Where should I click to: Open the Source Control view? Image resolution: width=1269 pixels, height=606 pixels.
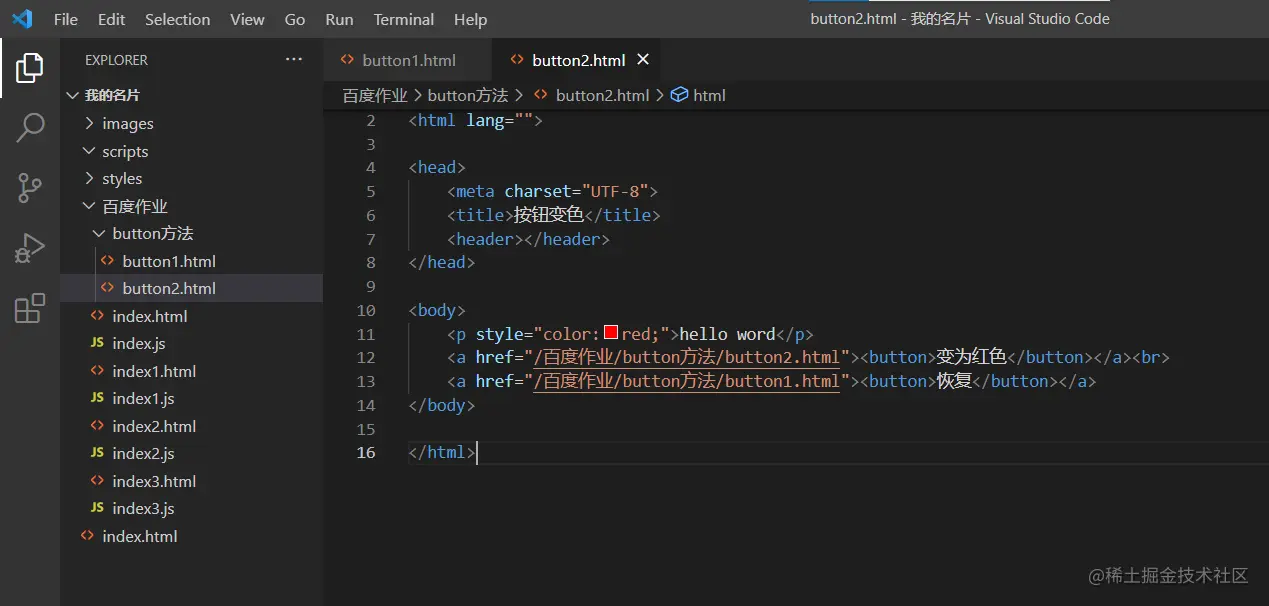[x=30, y=188]
